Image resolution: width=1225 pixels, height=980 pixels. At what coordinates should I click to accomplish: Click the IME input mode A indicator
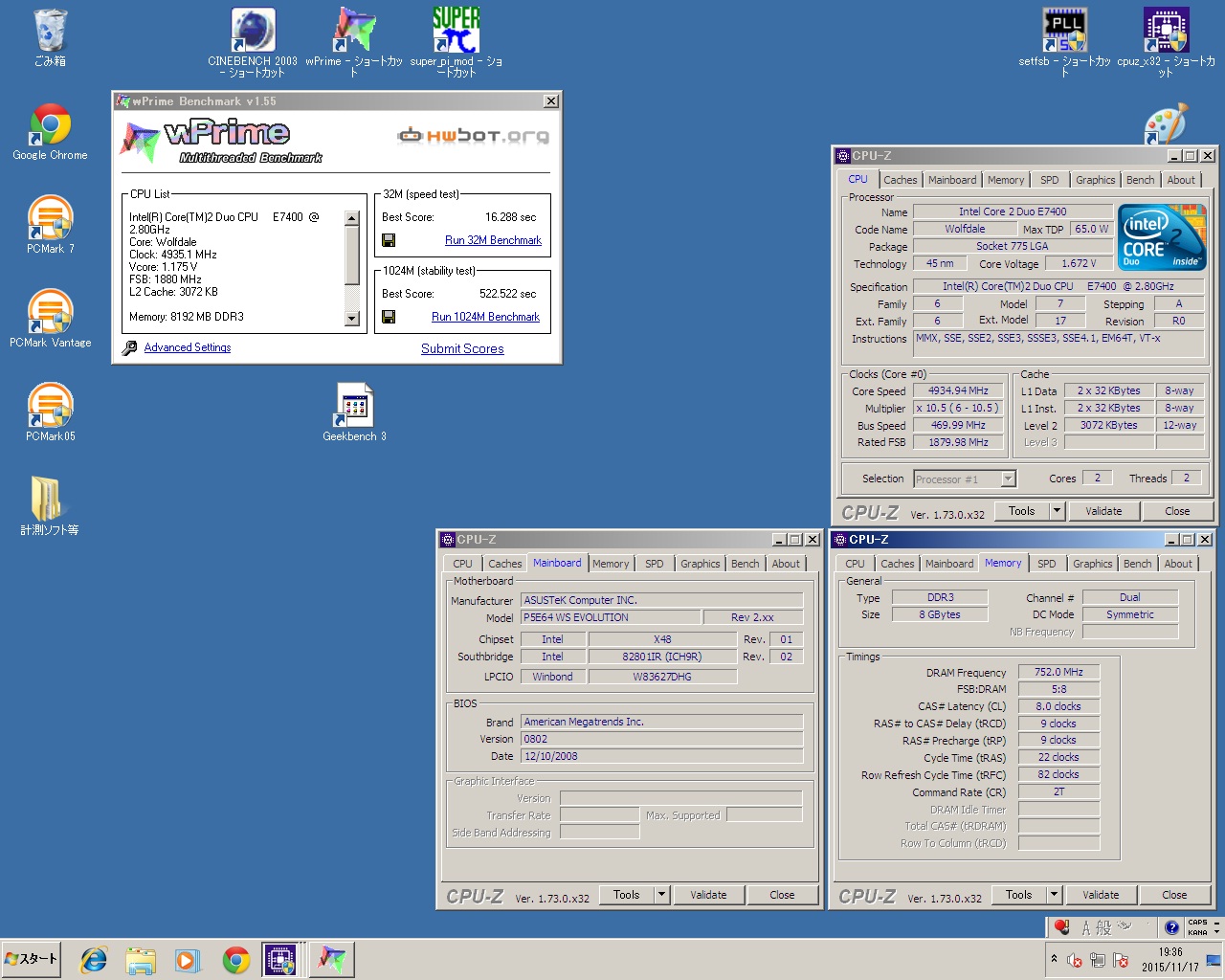[x=1085, y=926]
